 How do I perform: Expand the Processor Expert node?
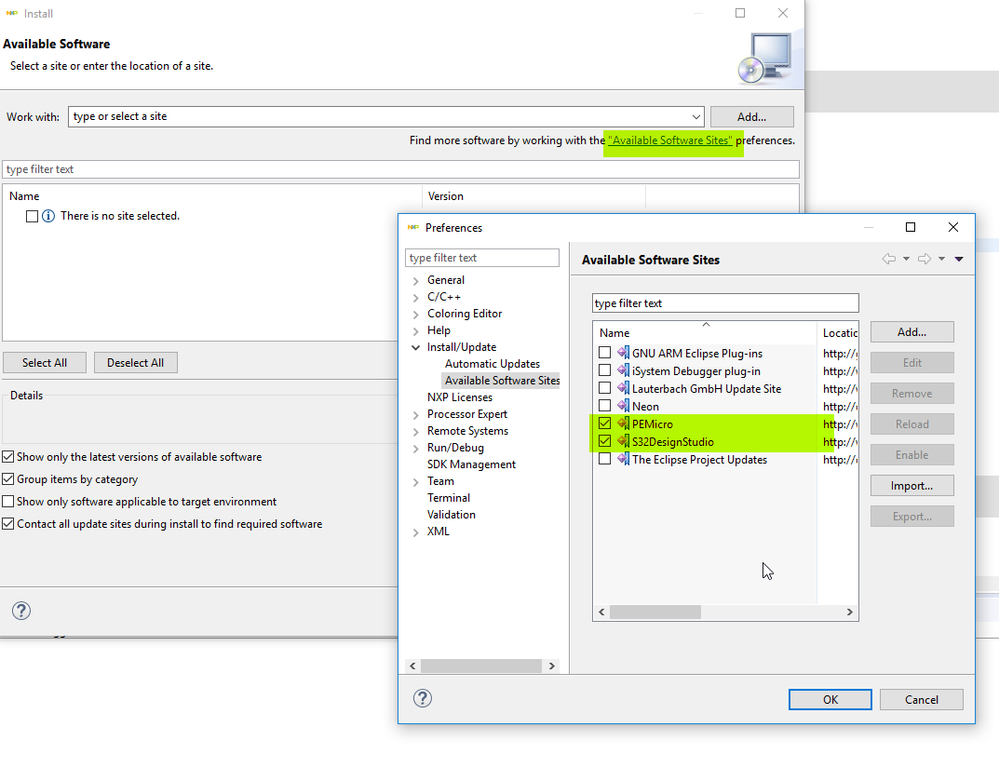coord(415,414)
